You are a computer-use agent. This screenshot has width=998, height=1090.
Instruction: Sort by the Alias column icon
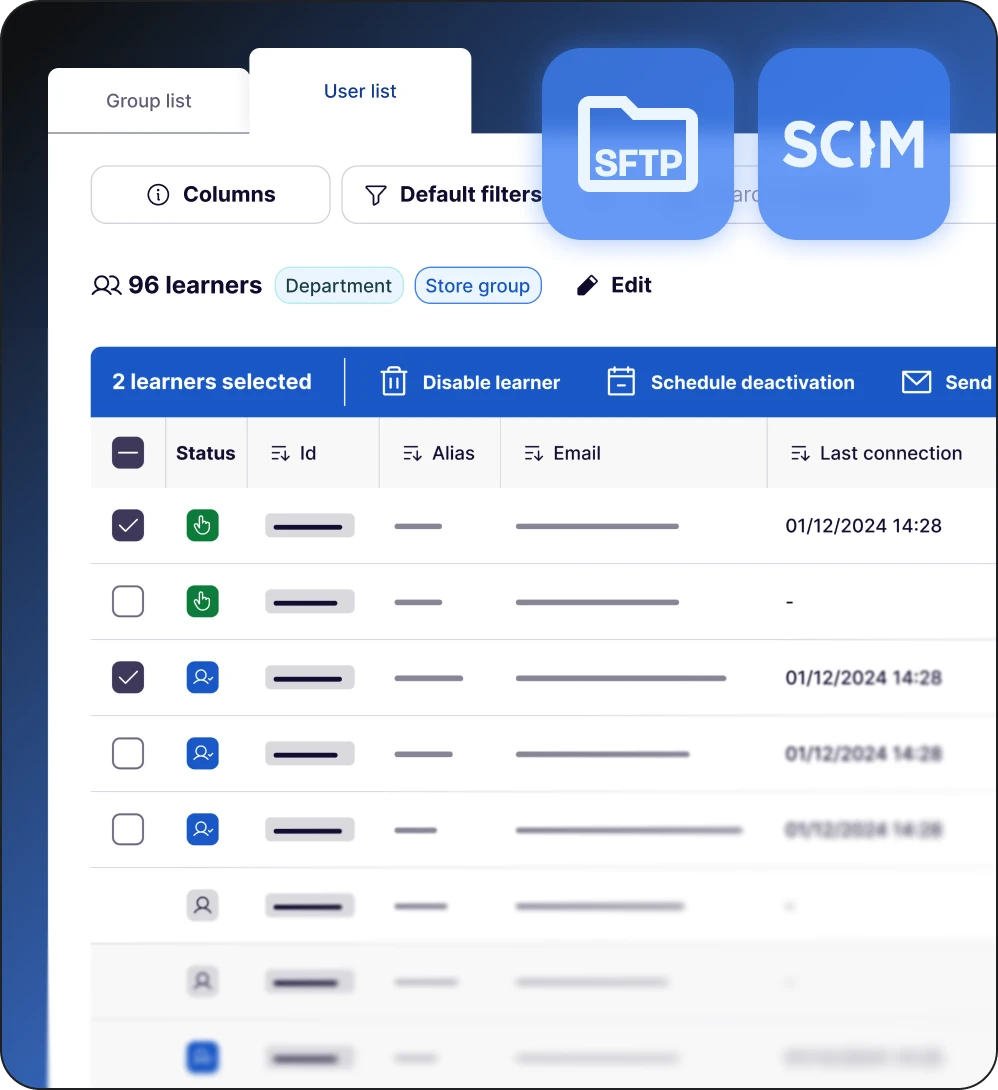pyautogui.click(x=412, y=454)
